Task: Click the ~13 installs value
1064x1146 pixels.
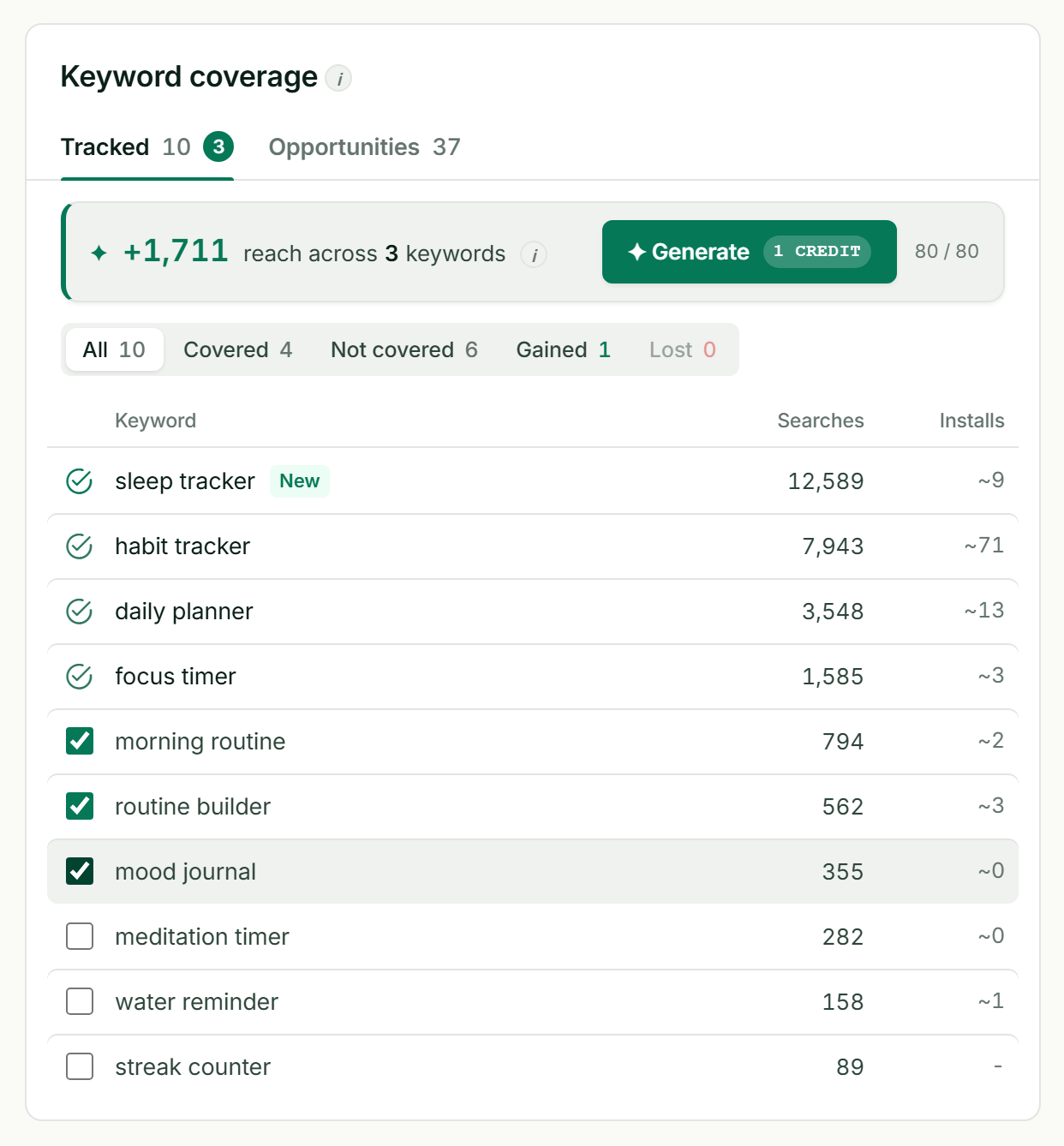Action: pos(984,611)
